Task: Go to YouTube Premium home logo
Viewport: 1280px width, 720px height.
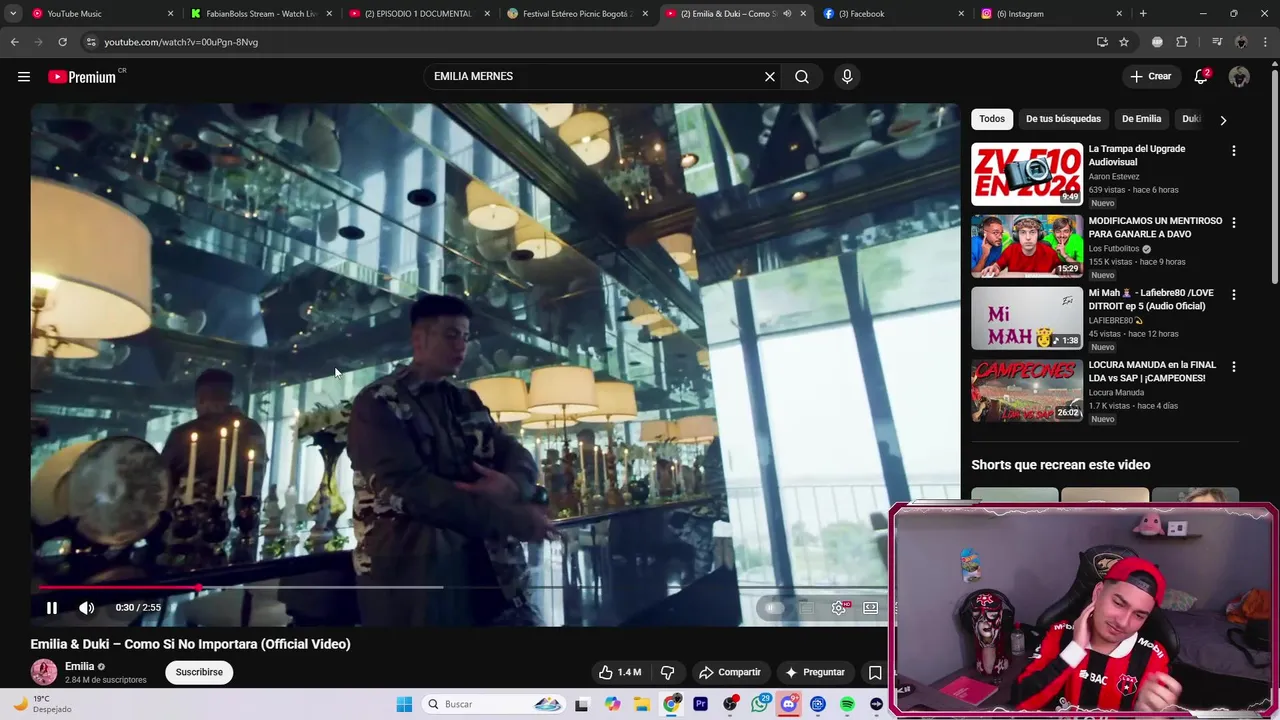Action: pos(84,77)
